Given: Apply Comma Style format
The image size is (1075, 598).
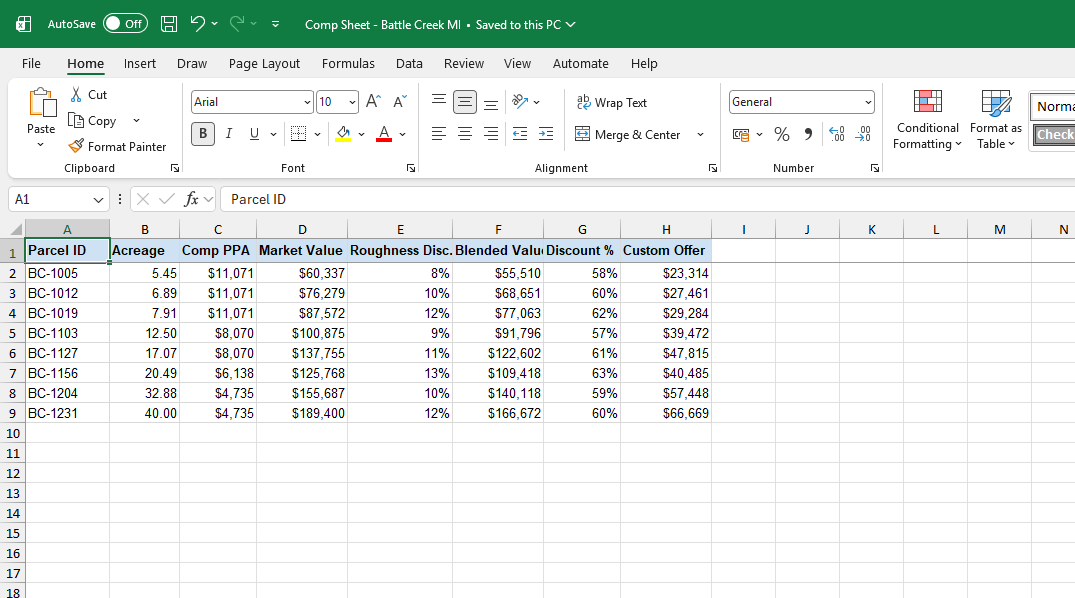Looking at the screenshot, I should tap(808, 134).
